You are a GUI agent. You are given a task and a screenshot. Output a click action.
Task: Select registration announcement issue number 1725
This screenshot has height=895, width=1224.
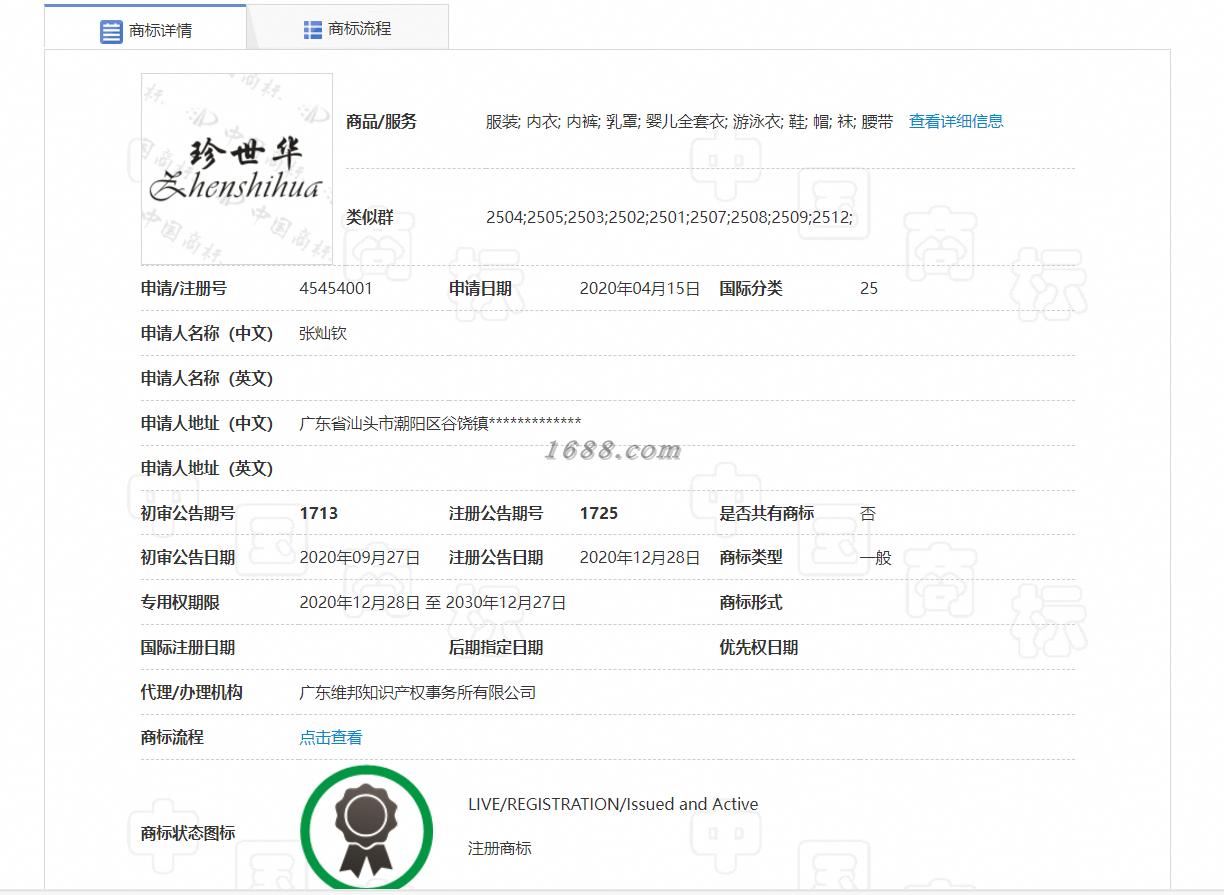pos(599,513)
